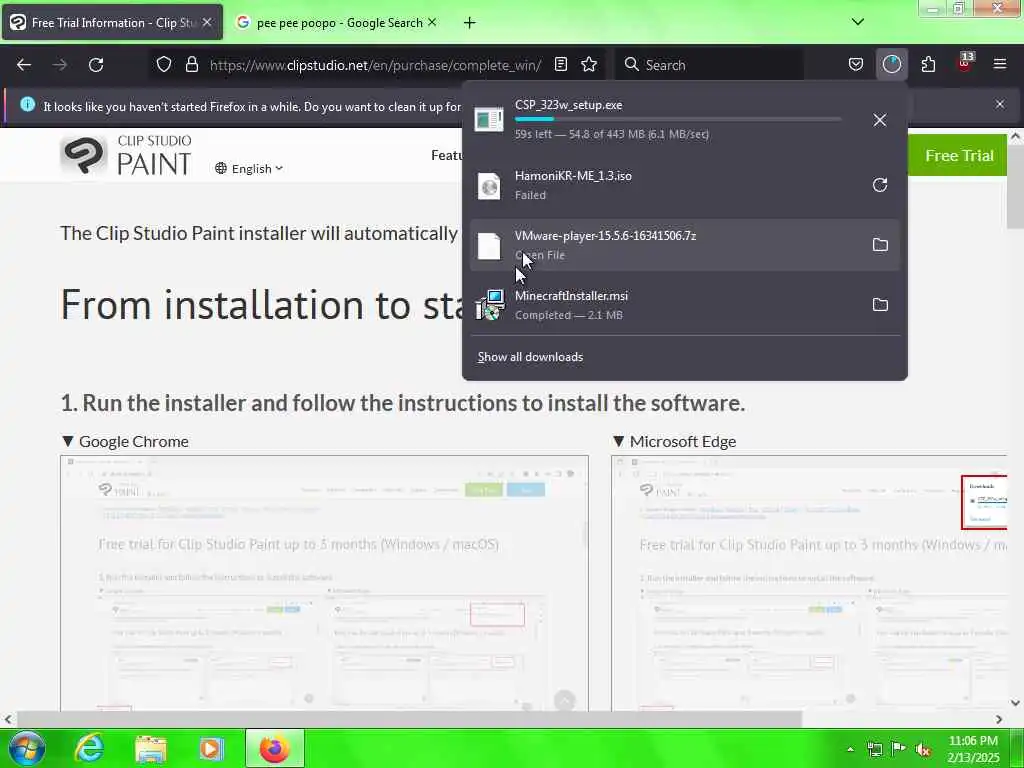The image size is (1024, 768).
Task: Click the clipstudio.net URL address field
Action: click(375, 65)
